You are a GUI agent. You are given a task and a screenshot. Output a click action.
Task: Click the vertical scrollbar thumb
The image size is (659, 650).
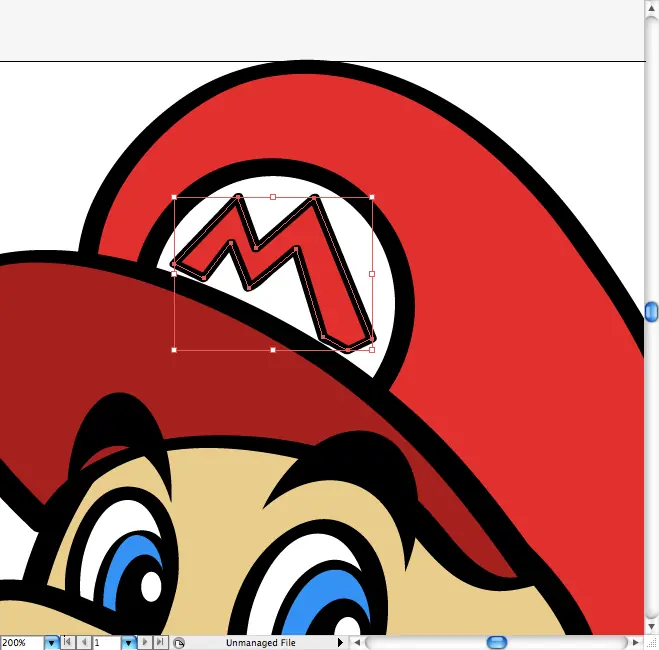651,312
